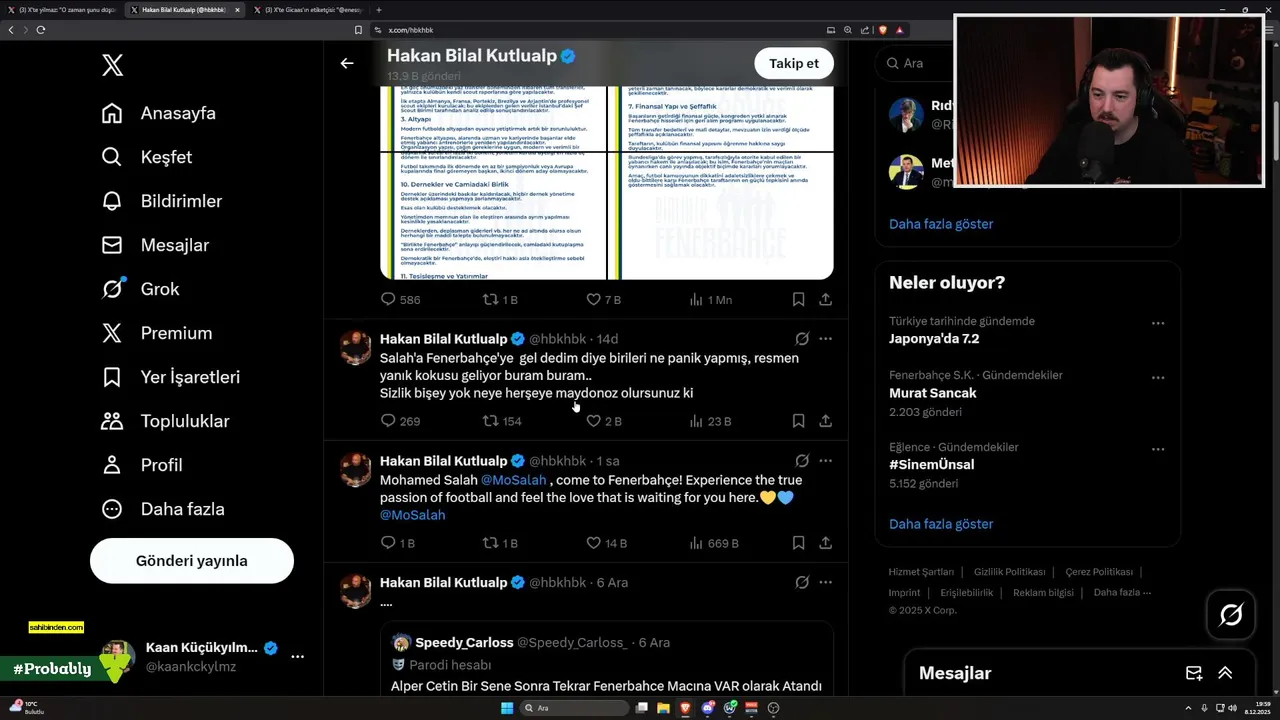Expand the Mesajlar drawer with double chevron

click(x=1225, y=673)
